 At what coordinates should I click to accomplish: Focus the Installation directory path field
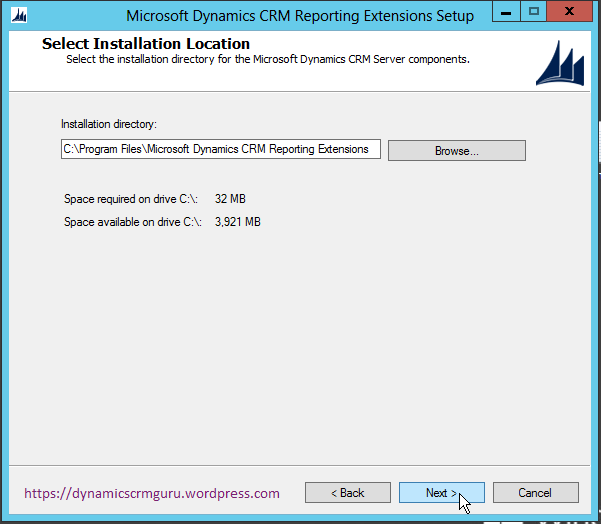click(220, 150)
